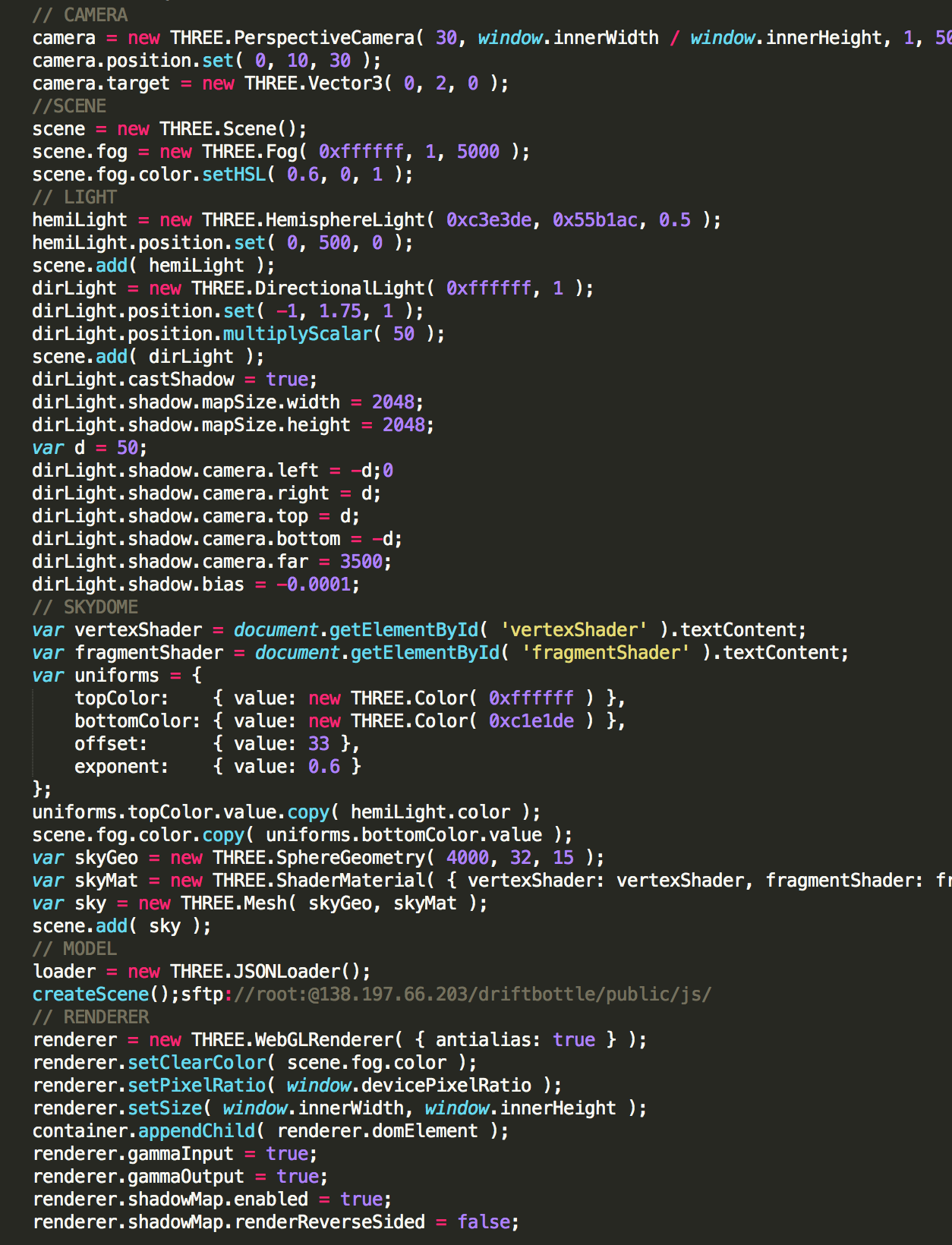Click 'dirLight.shadow.mapSize.width' line
The image size is (952, 1245).
228,402
